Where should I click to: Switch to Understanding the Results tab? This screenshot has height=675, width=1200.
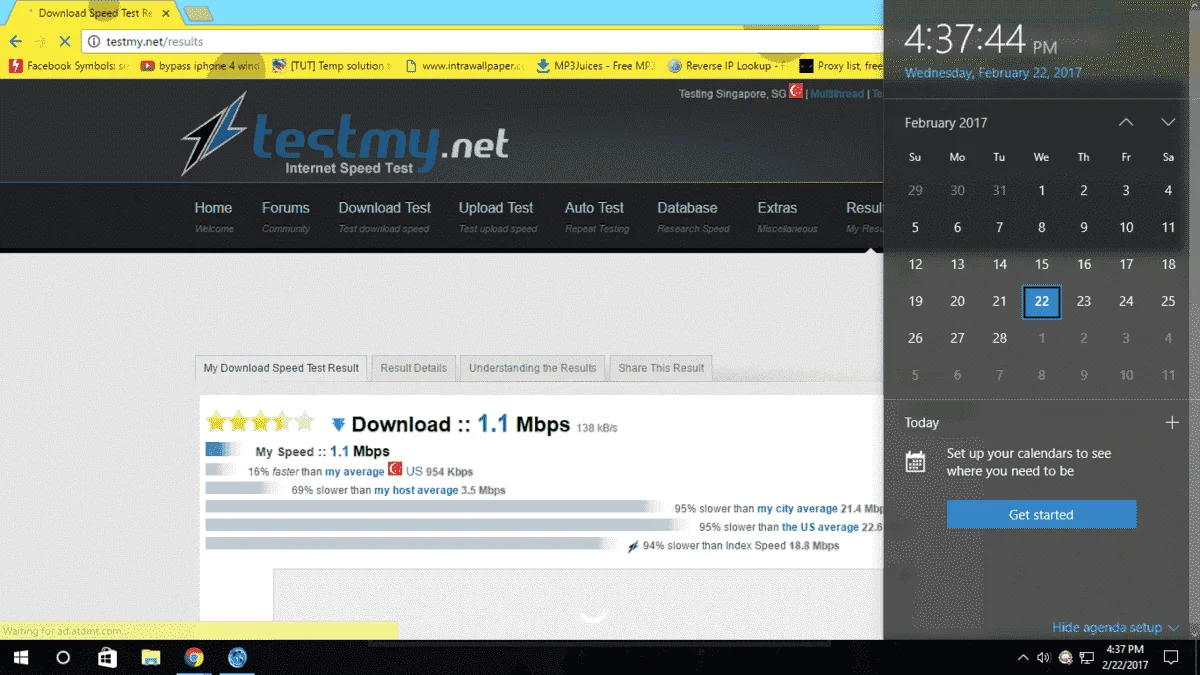tap(533, 368)
